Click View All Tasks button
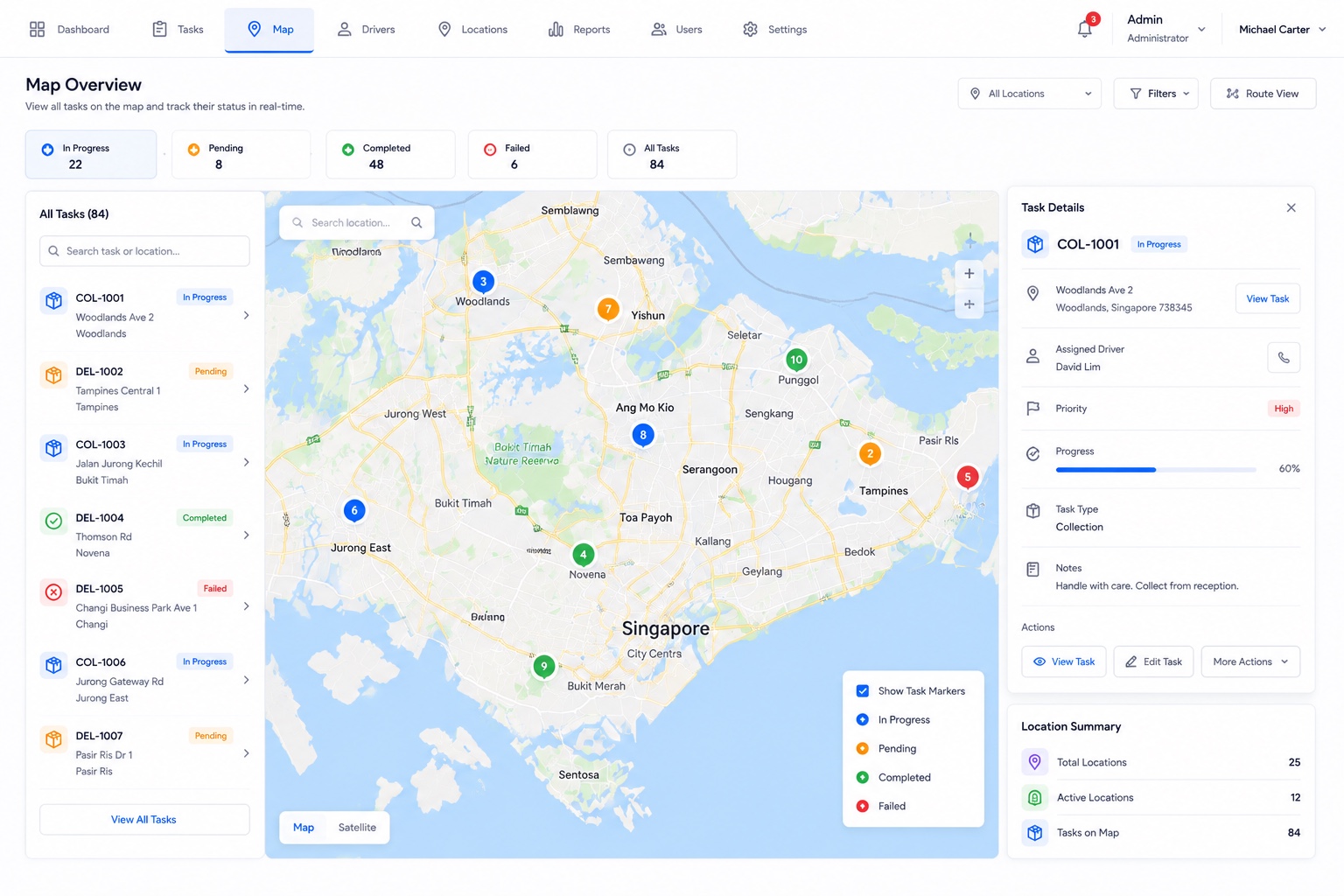The width and height of the screenshot is (1344, 896). [x=144, y=820]
